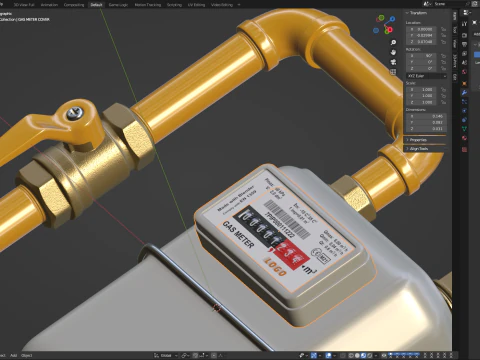The image size is (480, 360).
Task: Click the pan view hand icon
Action: pos(393,52)
